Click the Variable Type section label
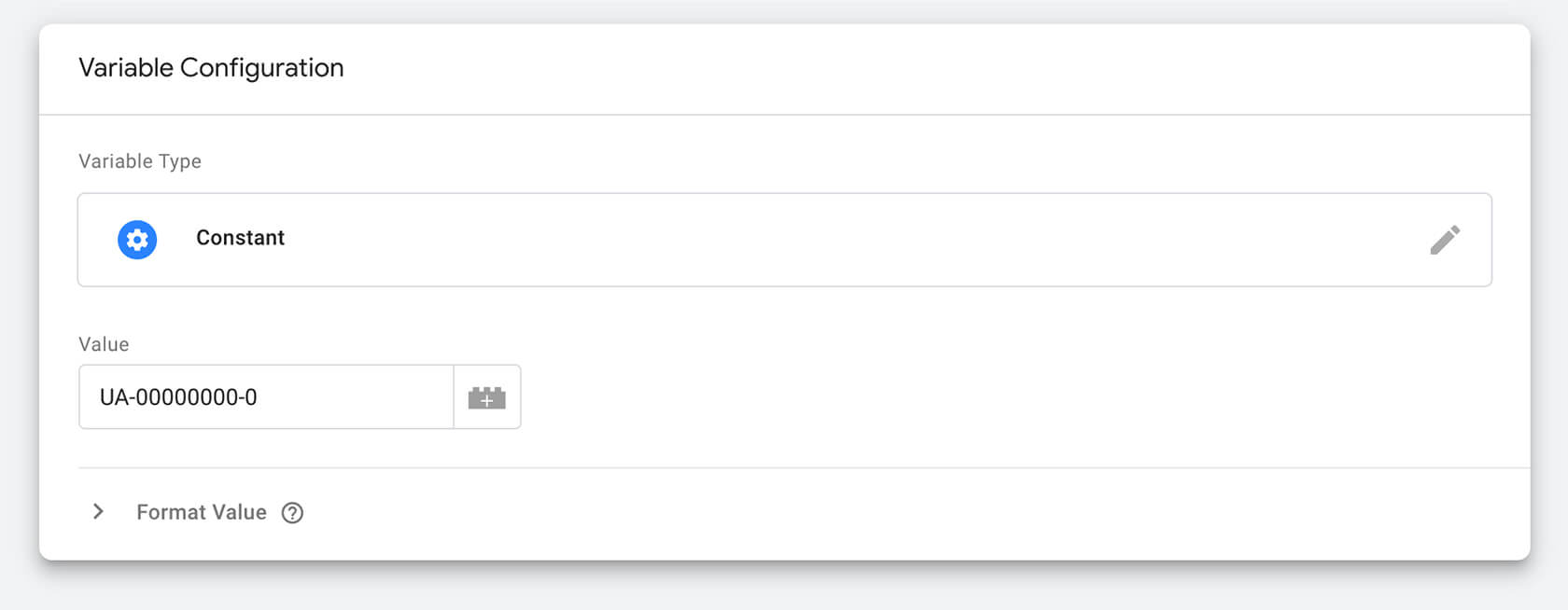 coord(140,160)
